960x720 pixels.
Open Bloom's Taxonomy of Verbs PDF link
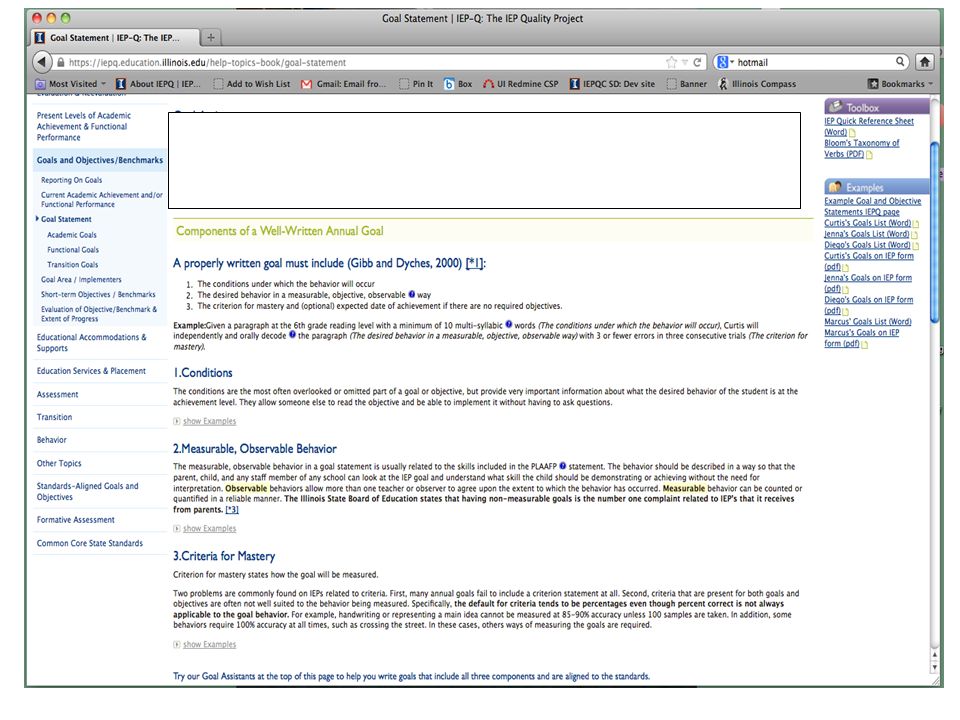tap(861, 149)
